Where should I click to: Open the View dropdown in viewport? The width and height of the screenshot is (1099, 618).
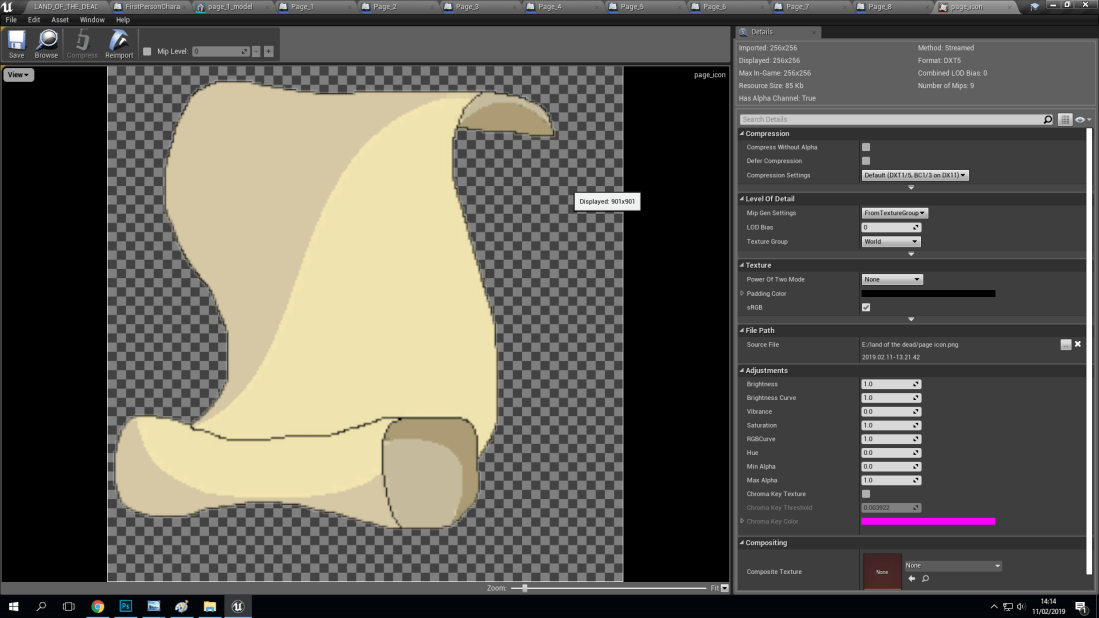coord(17,74)
